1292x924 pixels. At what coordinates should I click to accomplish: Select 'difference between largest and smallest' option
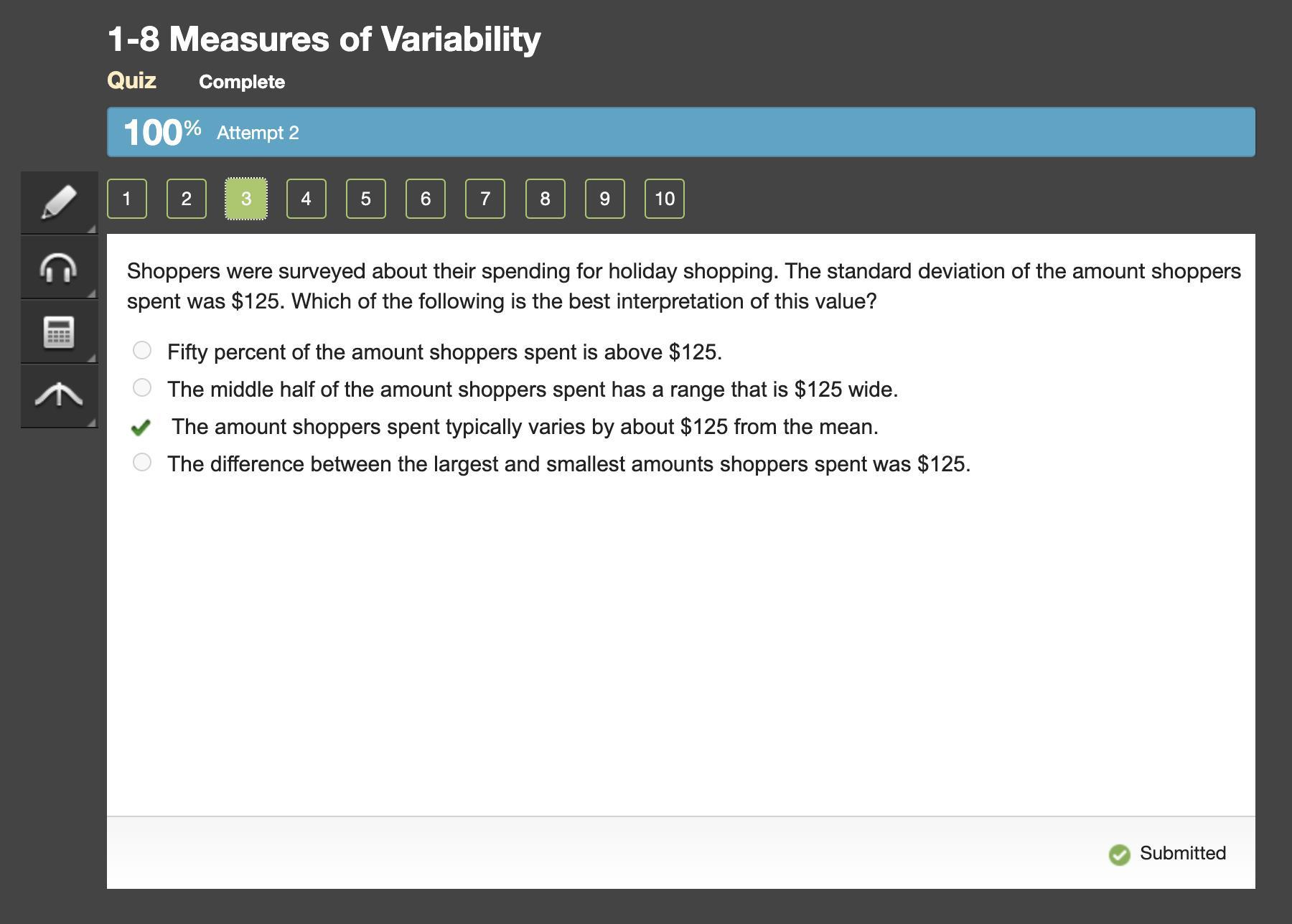point(142,463)
